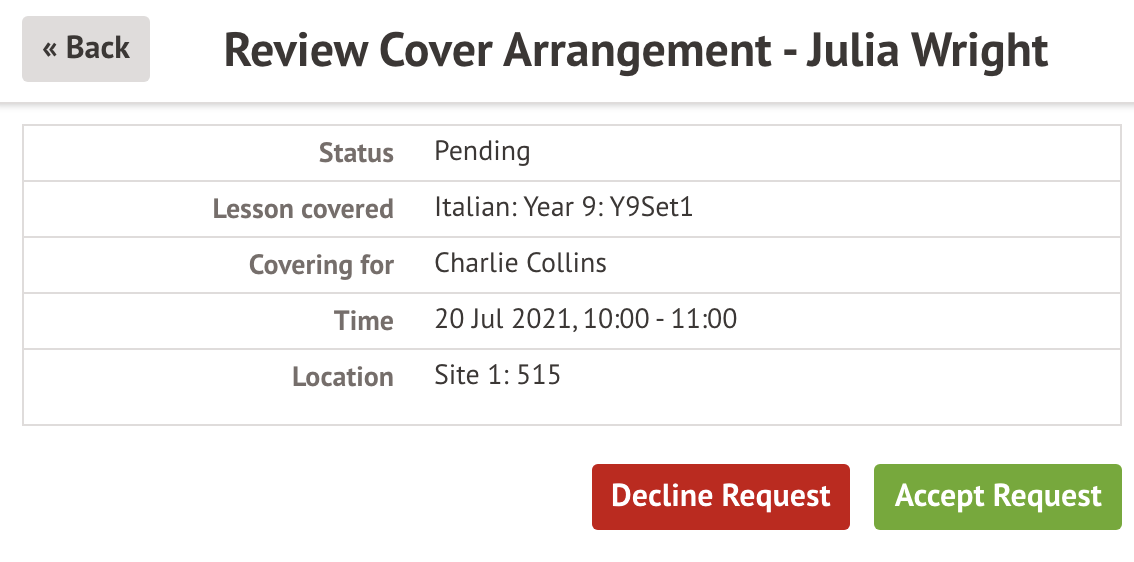Select the Pending status value
Image resolution: width=1134 pixels, height=562 pixels.
pyautogui.click(x=482, y=152)
